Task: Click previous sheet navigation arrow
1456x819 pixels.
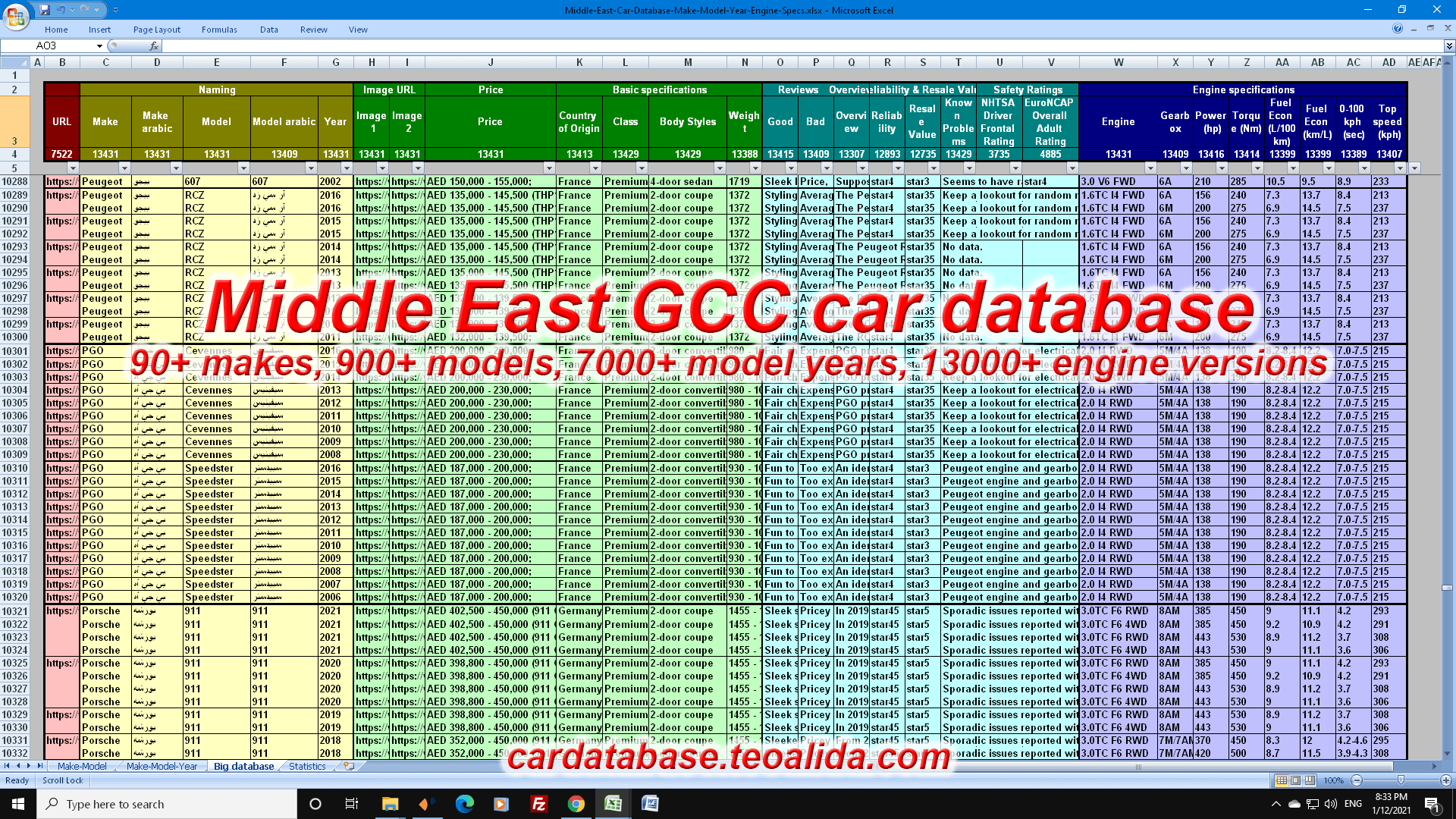Action: [x=18, y=766]
